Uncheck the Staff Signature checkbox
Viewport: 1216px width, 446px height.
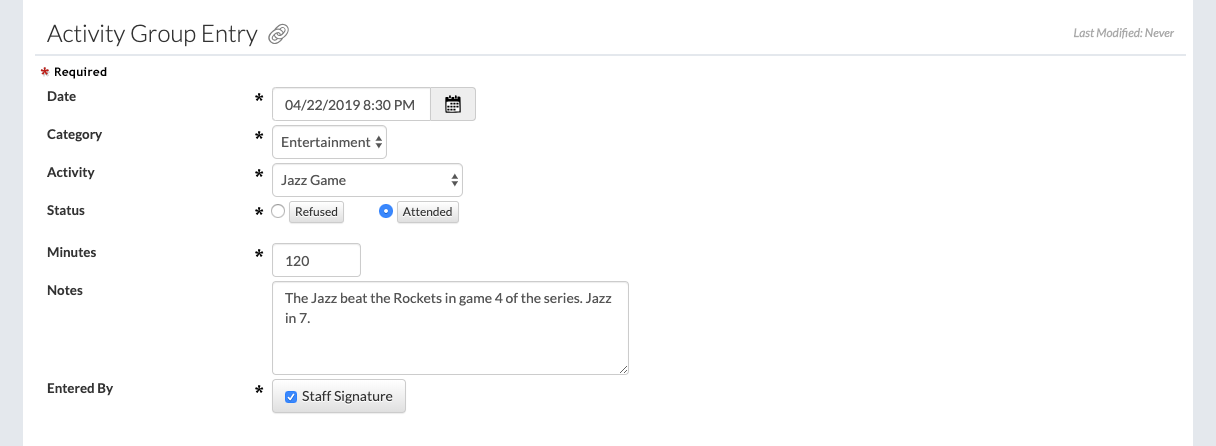(291, 397)
